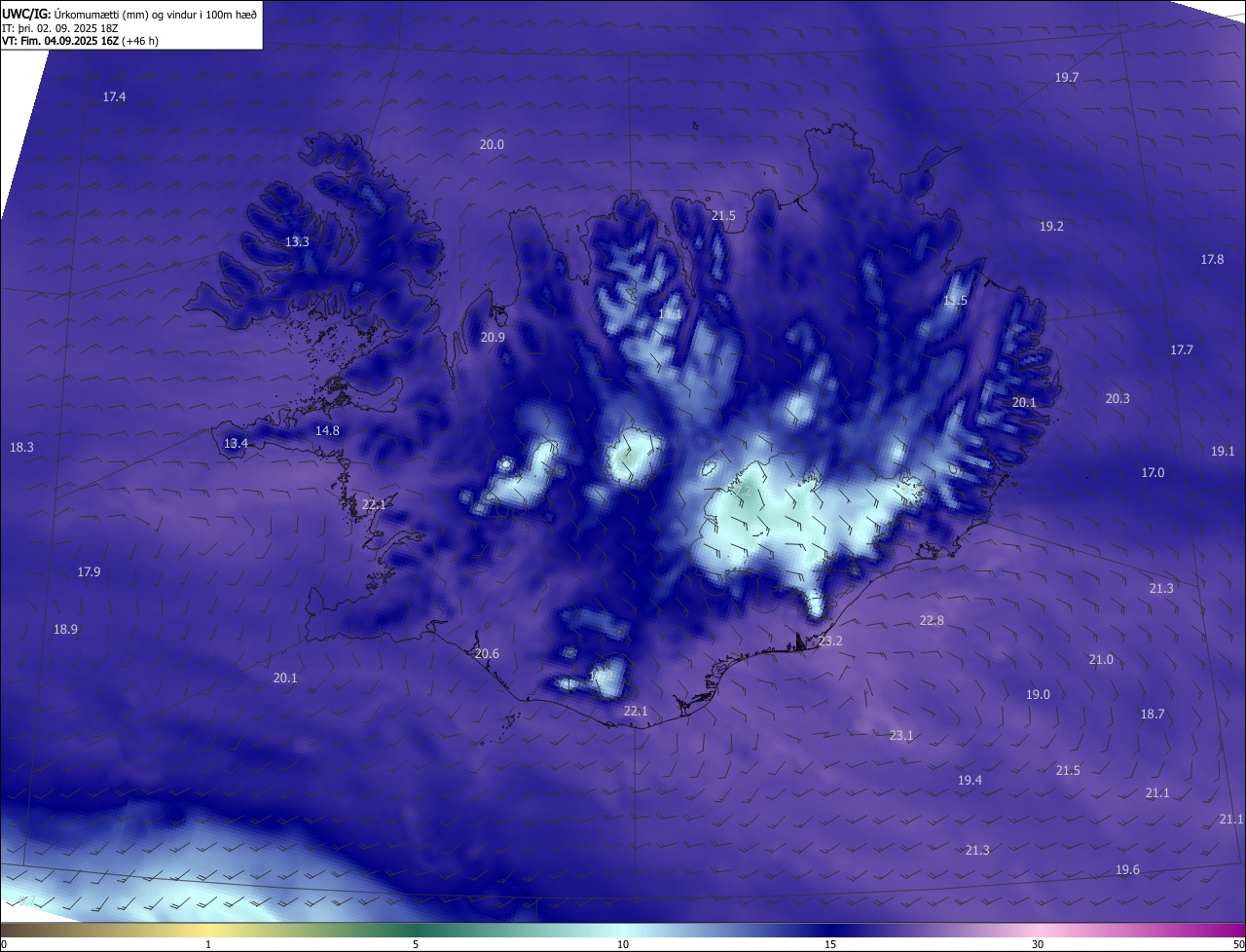Image resolution: width=1246 pixels, height=952 pixels.
Task: Click the 22.8 value label
Action: [x=932, y=620]
